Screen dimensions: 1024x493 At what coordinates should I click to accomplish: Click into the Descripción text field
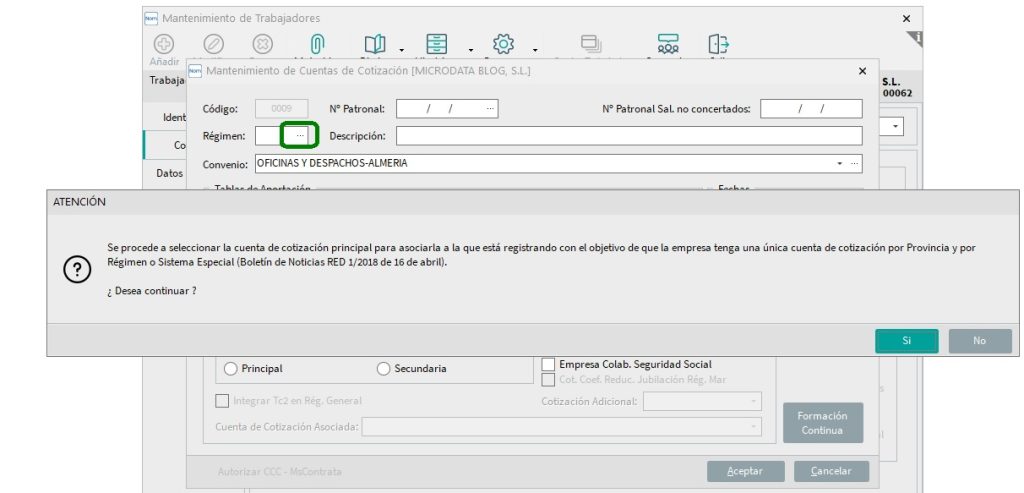[x=628, y=136]
